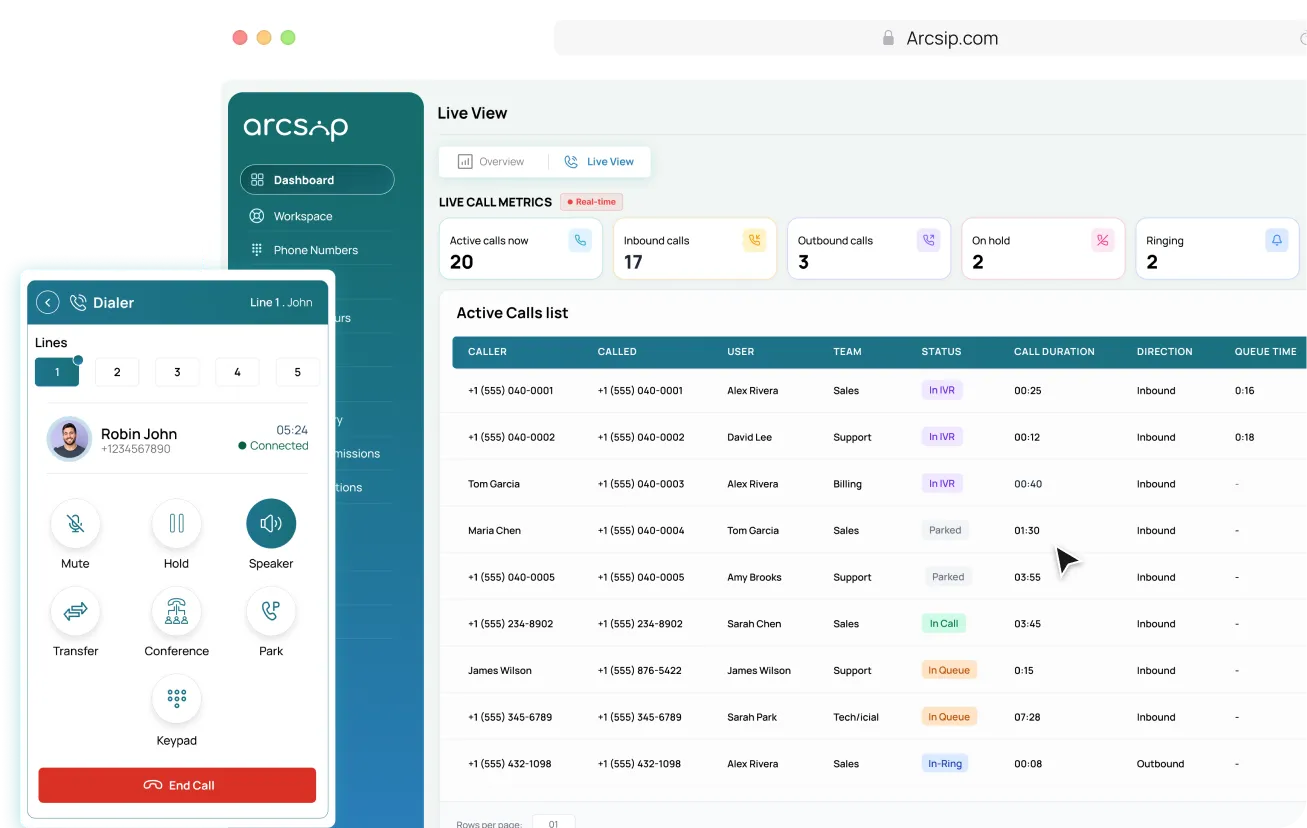Click user Sarah Park

click(752, 717)
